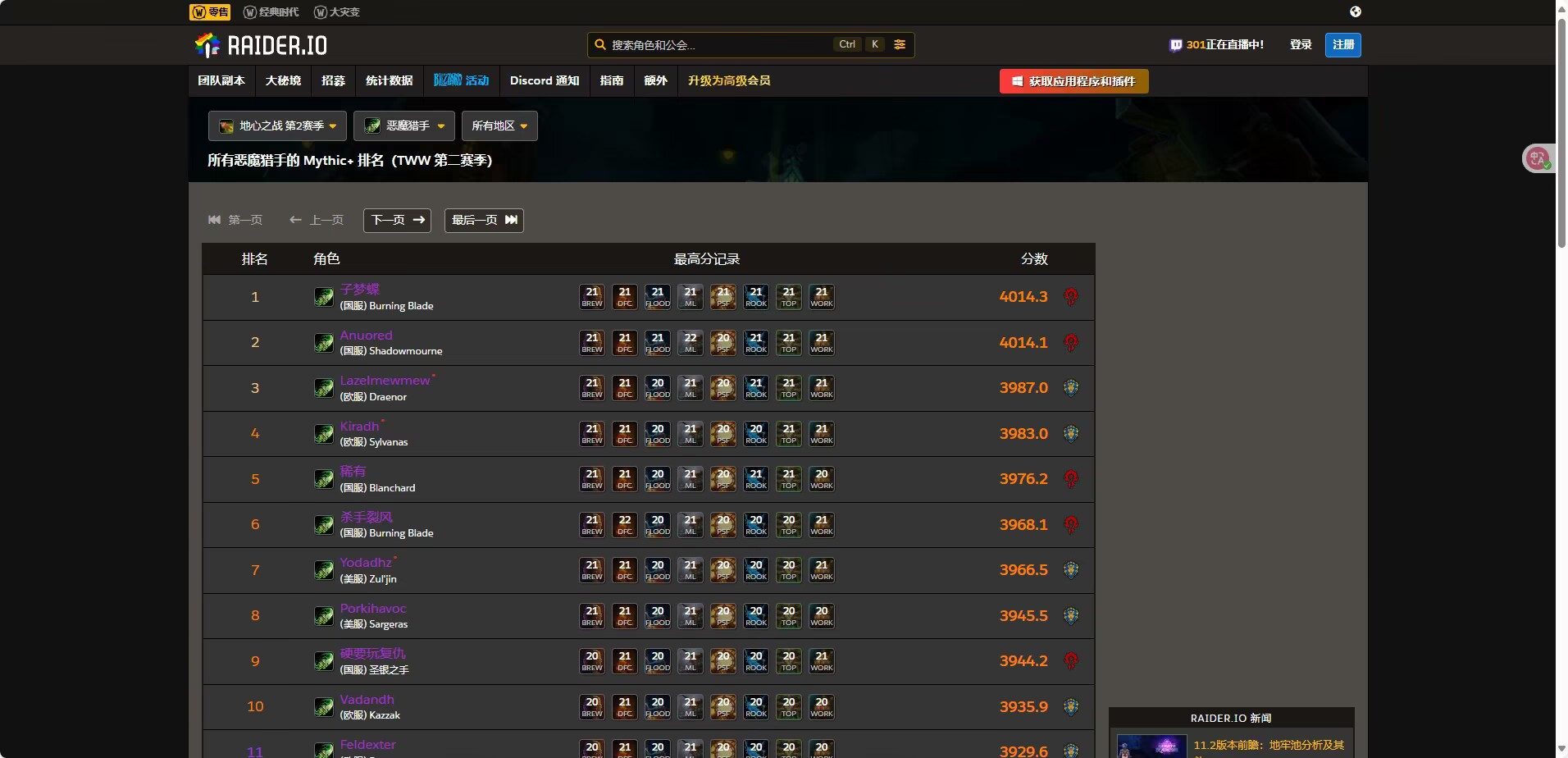This screenshot has height=758, width=1568.
Task: Click the Horde faction icon for 硬要玩复仇
Action: [x=1071, y=661]
